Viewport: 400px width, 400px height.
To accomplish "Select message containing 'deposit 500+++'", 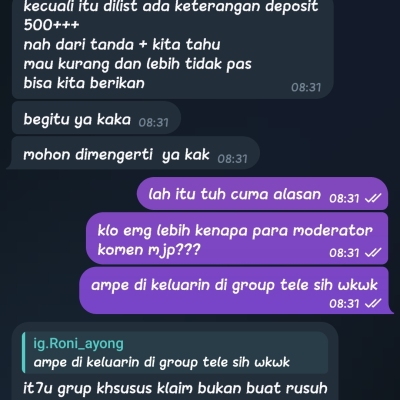I will coord(173,48).
